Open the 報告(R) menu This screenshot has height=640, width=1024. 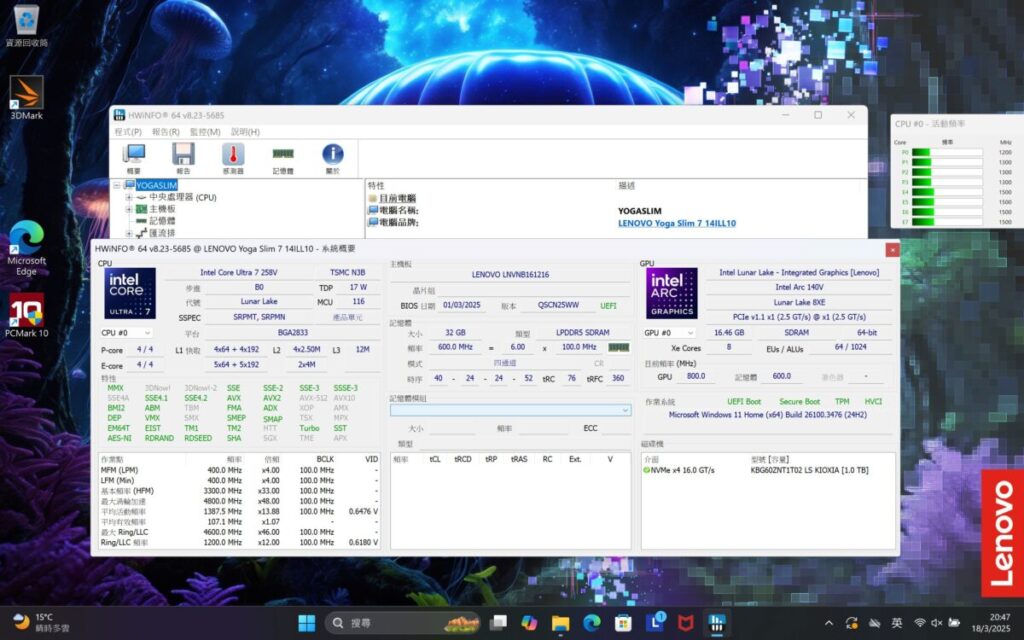pos(166,132)
